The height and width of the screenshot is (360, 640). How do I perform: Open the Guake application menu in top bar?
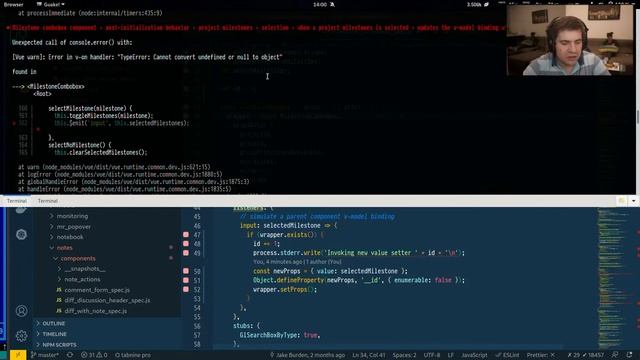tap(51, 4)
